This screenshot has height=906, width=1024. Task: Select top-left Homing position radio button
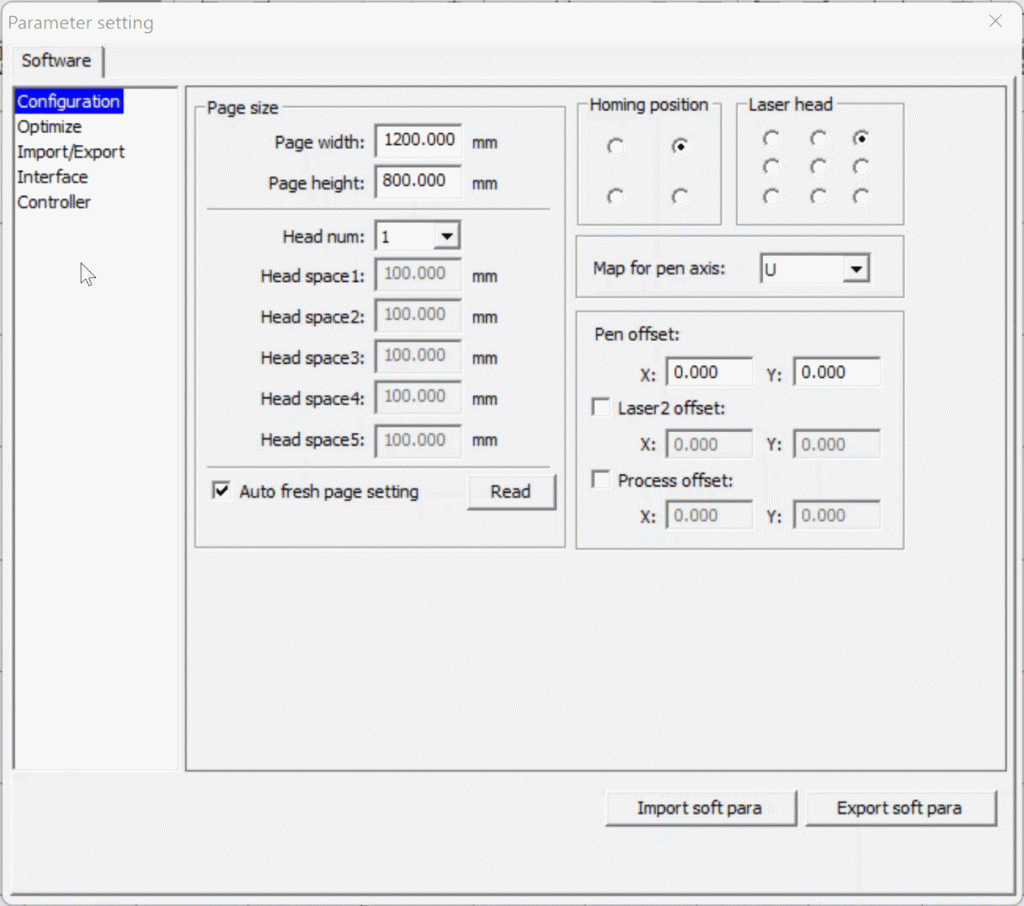click(615, 146)
